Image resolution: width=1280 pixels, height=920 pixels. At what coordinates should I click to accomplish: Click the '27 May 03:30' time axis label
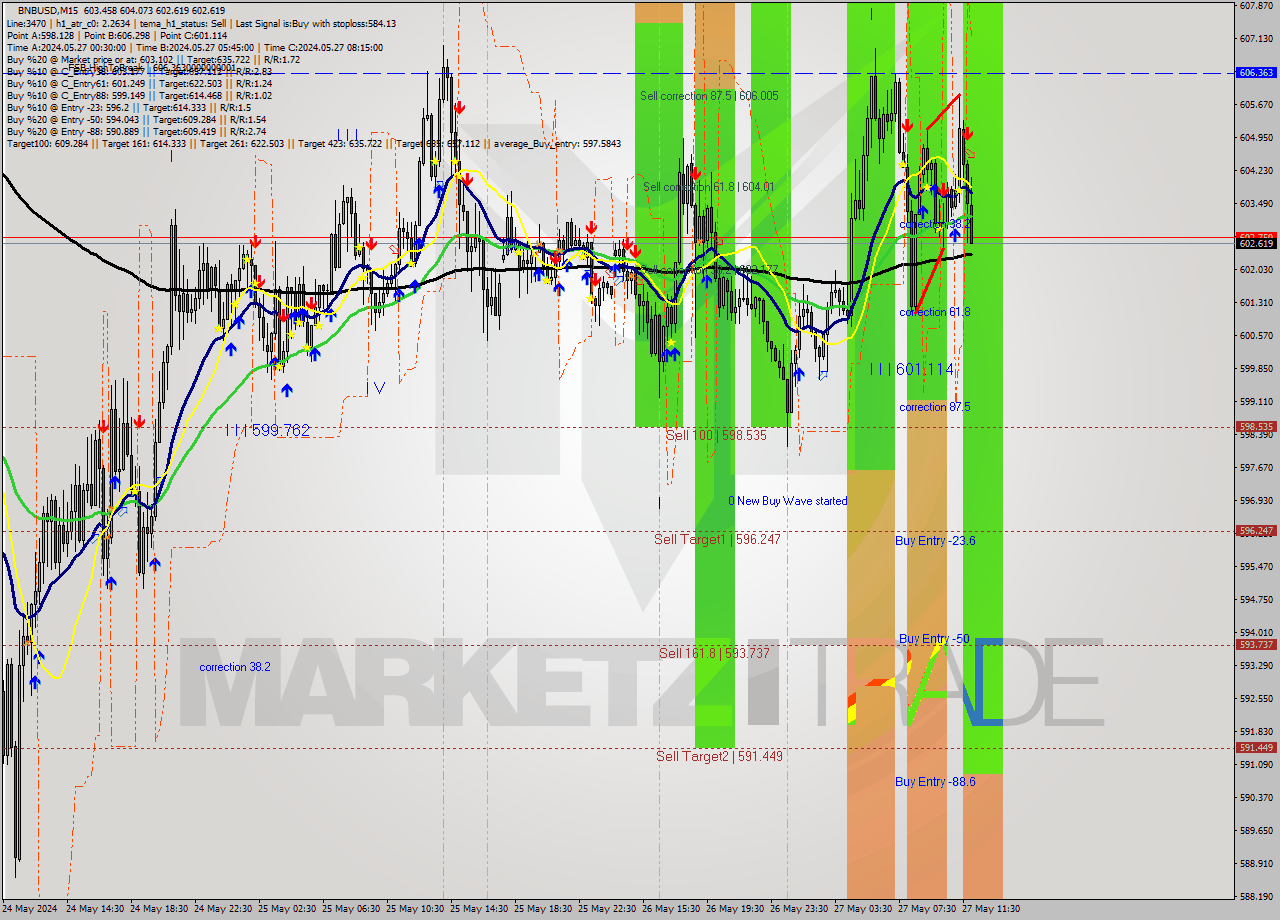[x=863, y=909]
